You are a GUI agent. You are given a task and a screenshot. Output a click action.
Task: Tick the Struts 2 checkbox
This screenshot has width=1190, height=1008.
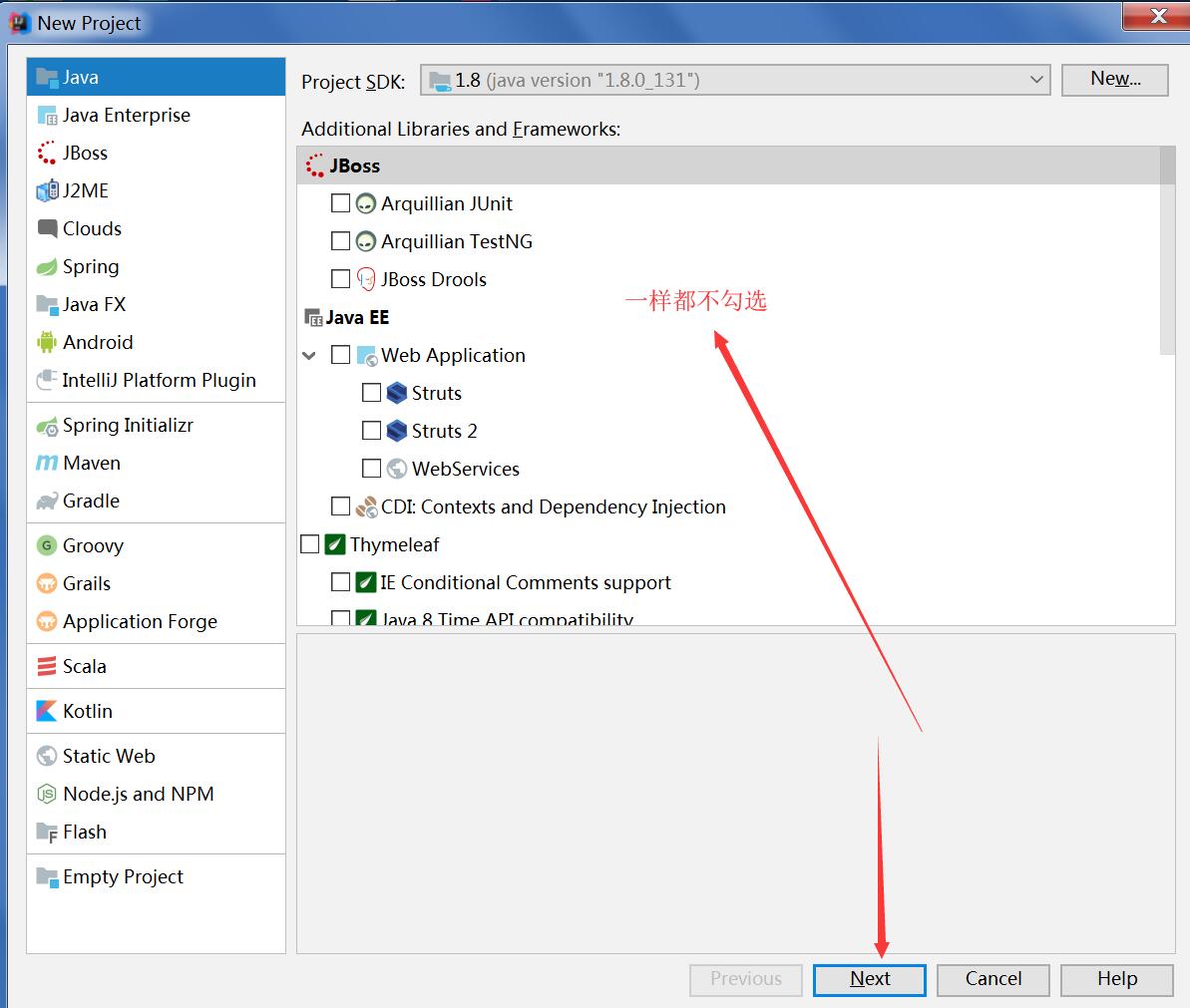point(371,431)
